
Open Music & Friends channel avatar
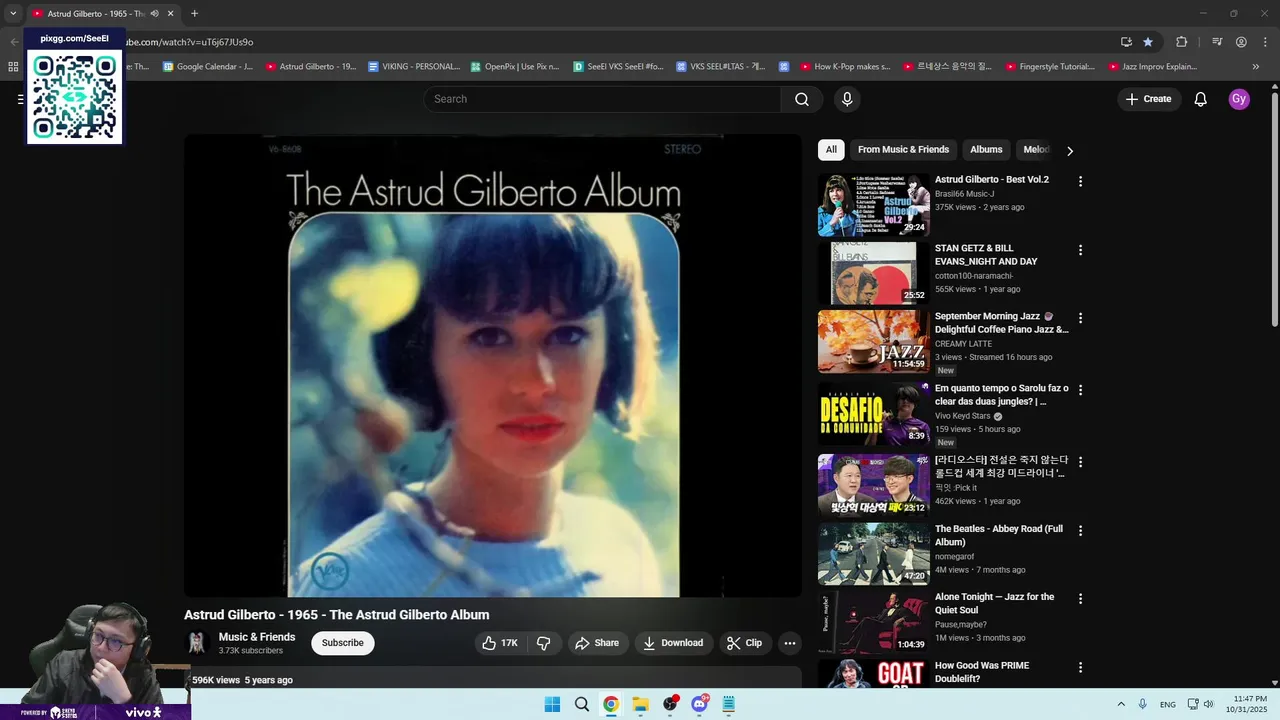coord(197,643)
